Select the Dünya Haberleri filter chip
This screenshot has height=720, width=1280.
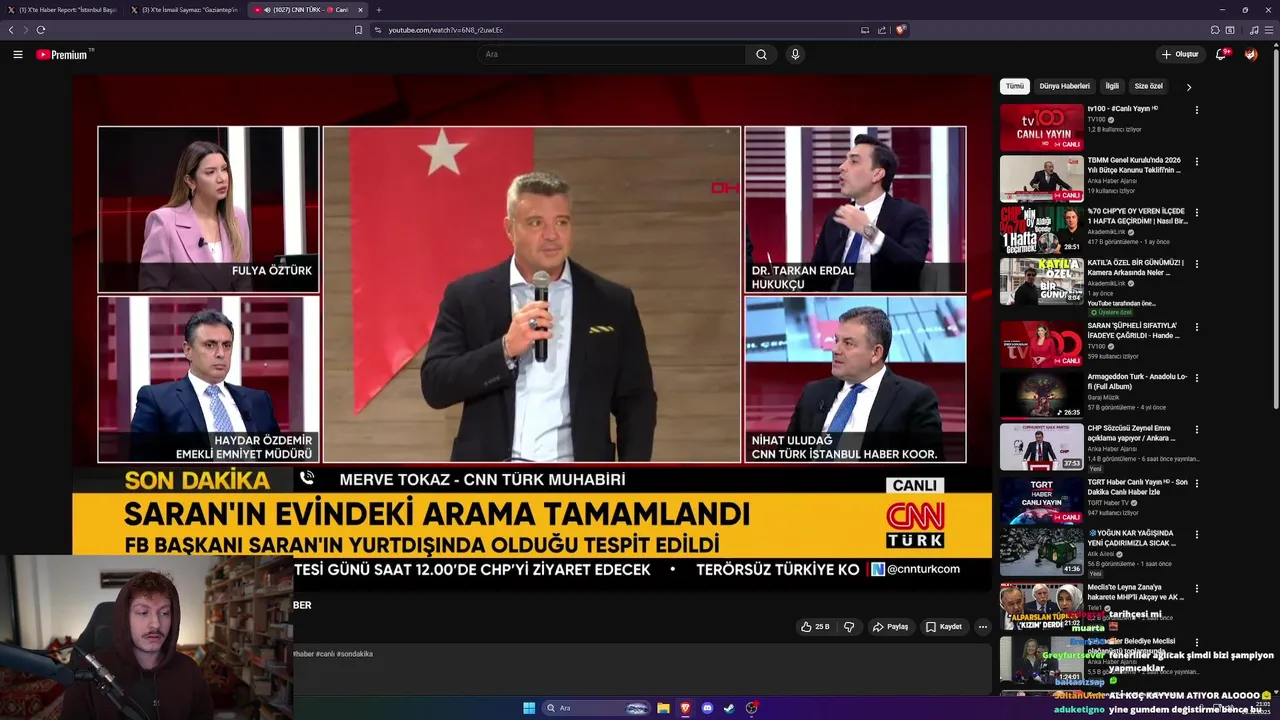[x=1064, y=87]
